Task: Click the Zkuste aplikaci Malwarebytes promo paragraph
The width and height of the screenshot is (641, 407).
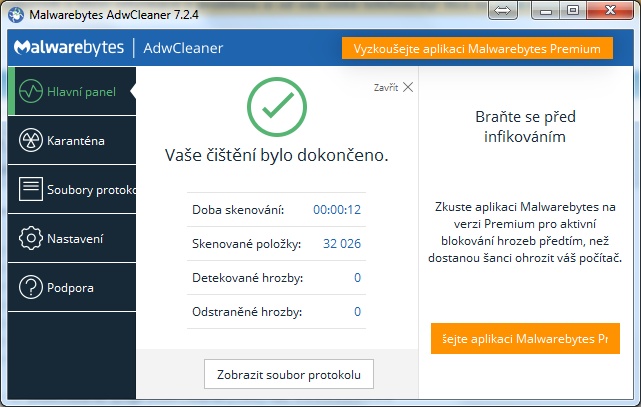Action: coord(525,232)
